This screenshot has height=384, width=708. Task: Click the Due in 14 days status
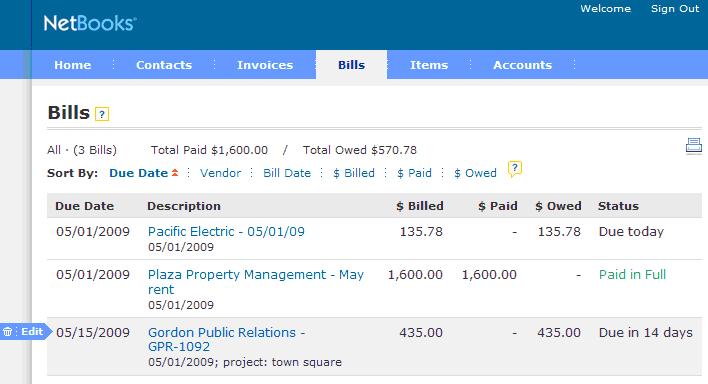(x=646, y=333)
